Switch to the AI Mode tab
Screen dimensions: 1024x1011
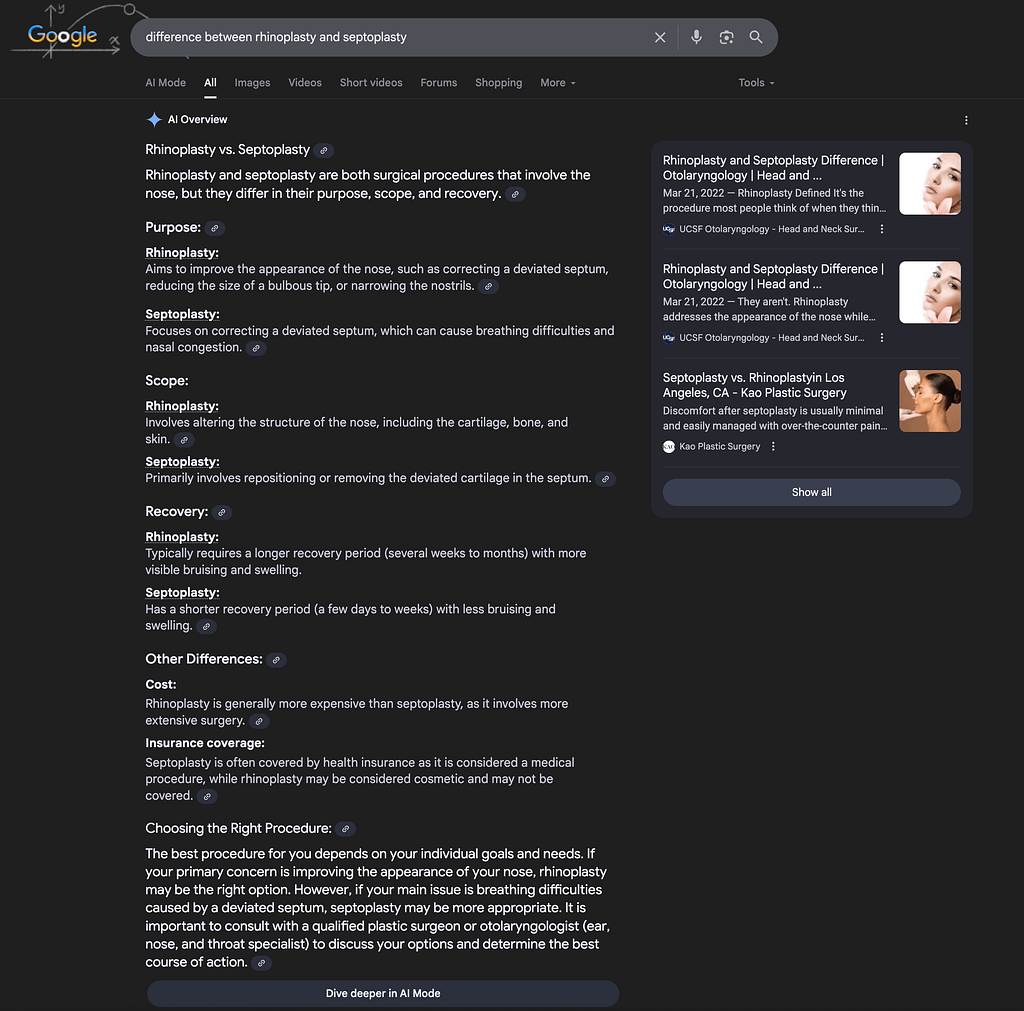tap(165, 83)
